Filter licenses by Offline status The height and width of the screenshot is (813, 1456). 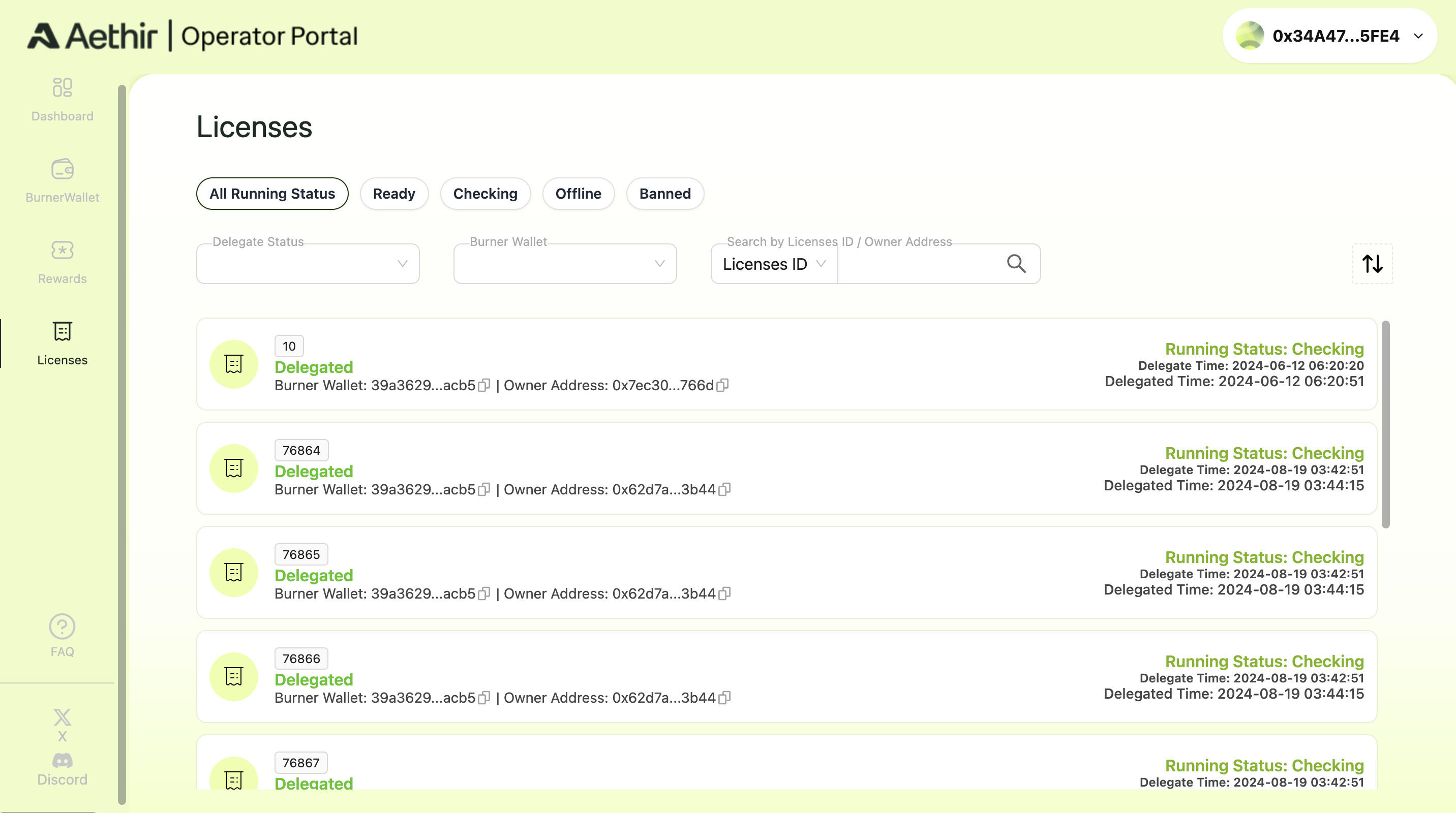pyautogui.click(x=578, y=194)
